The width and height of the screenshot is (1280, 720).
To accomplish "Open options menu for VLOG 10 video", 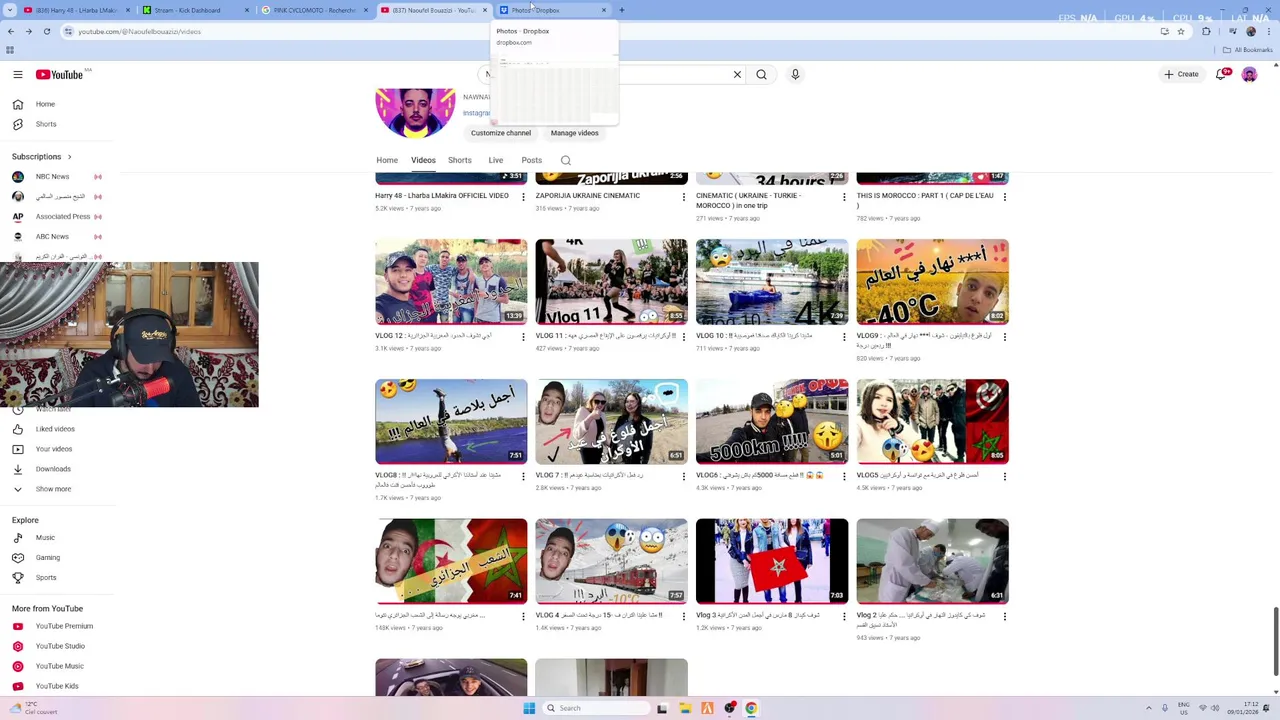I will tap(844, 337).
